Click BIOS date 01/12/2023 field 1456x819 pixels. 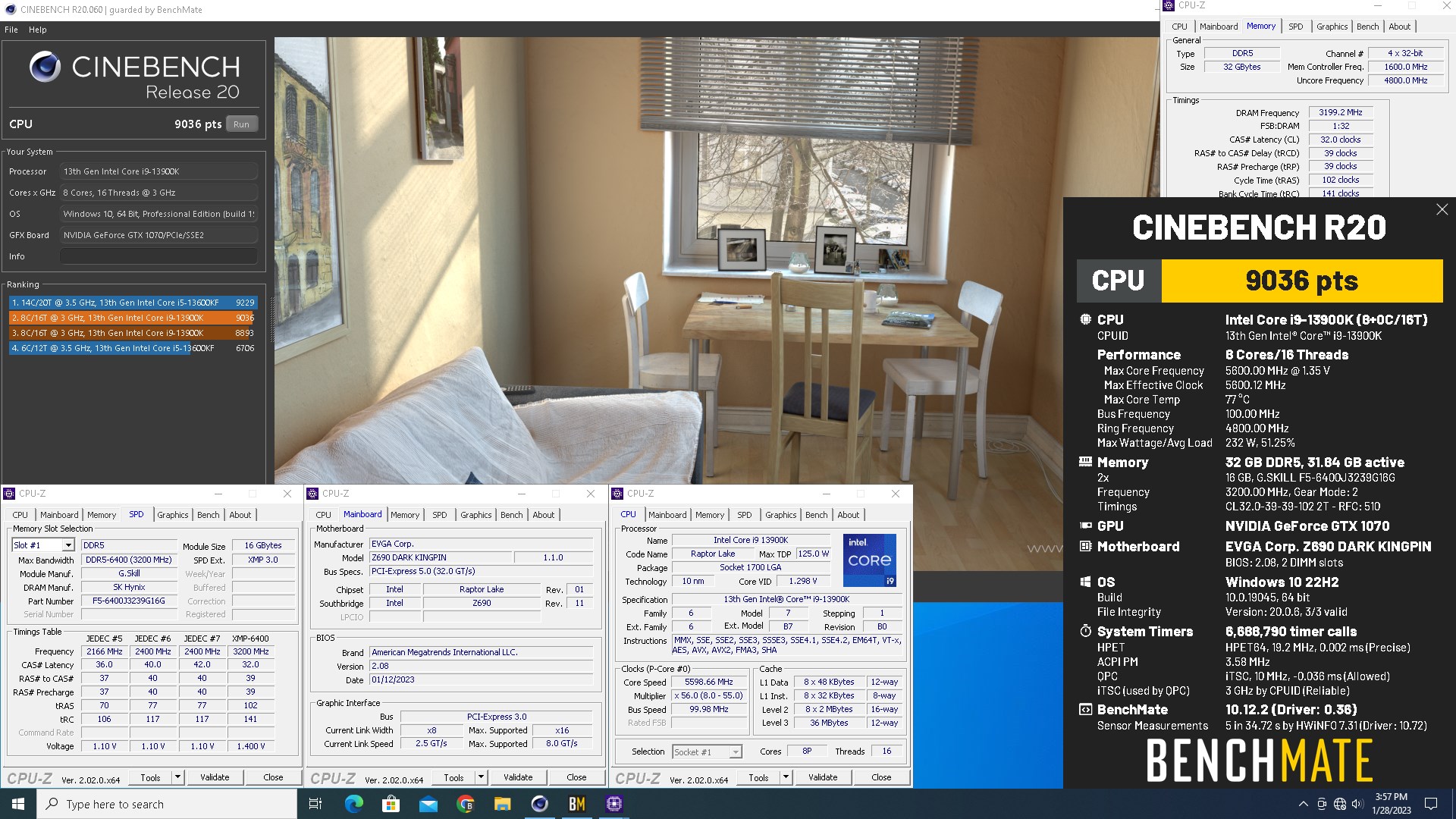481,679
